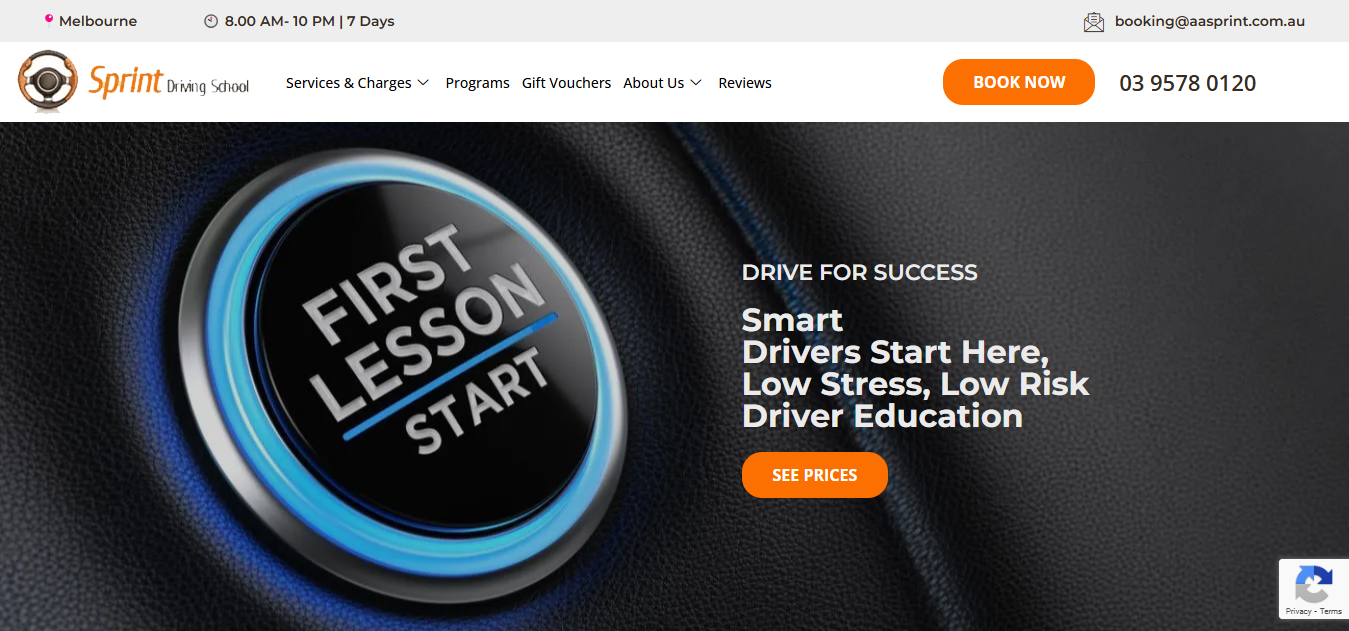Expand the Services & Charges chevron

point(423,83)
